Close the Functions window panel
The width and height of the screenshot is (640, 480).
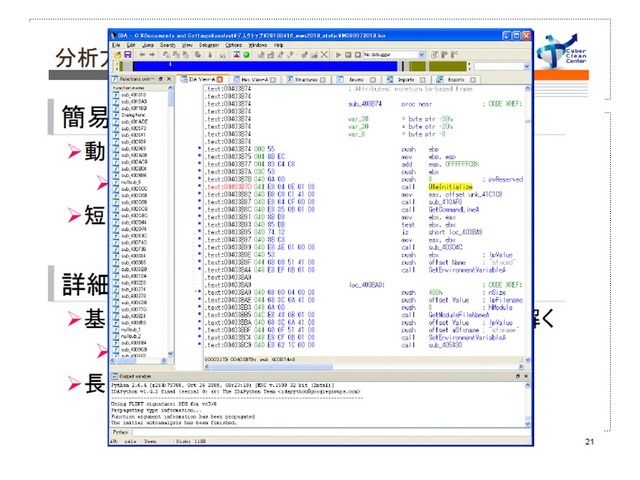click(169, 79)
